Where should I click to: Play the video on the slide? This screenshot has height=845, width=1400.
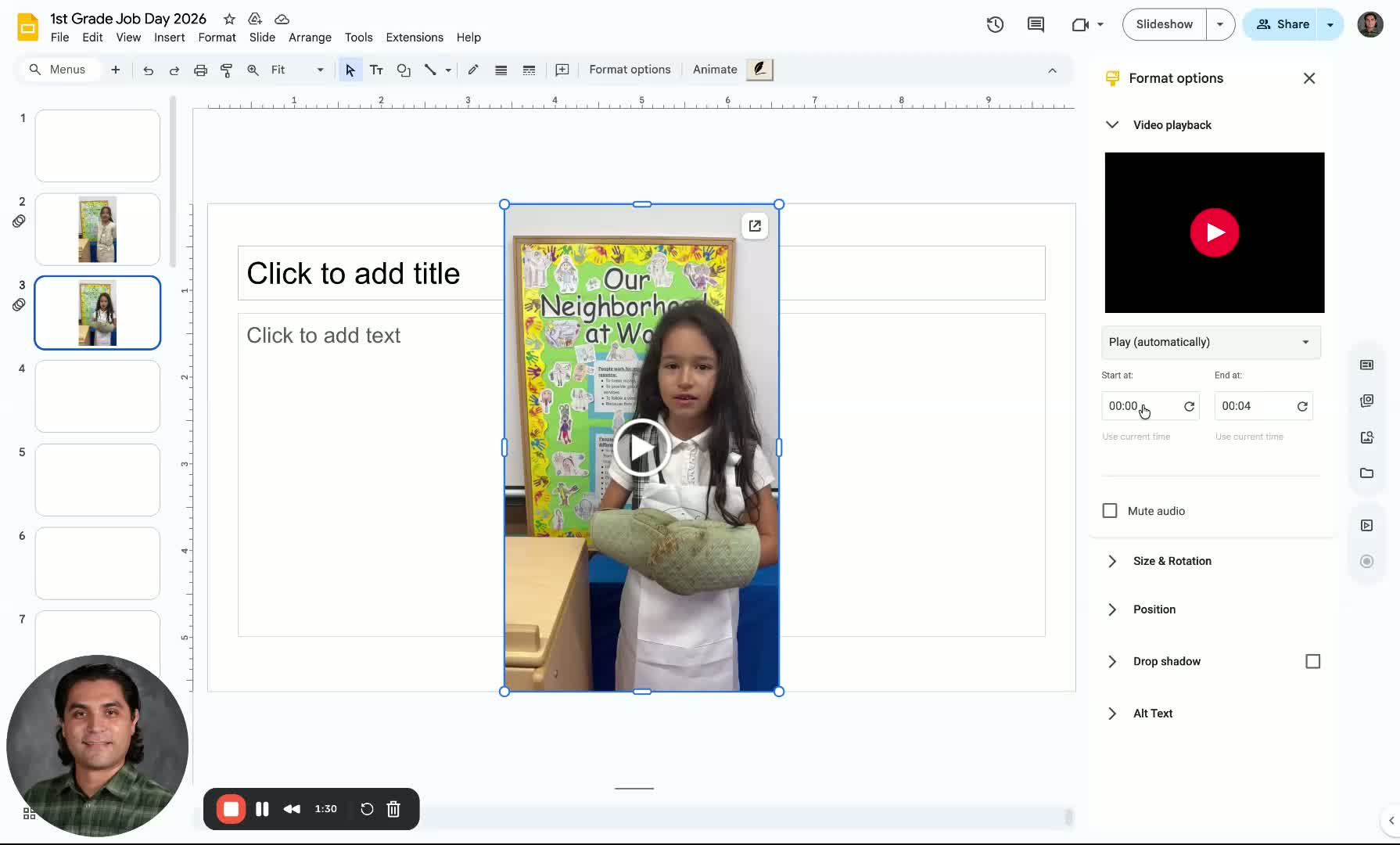[641, 448]
